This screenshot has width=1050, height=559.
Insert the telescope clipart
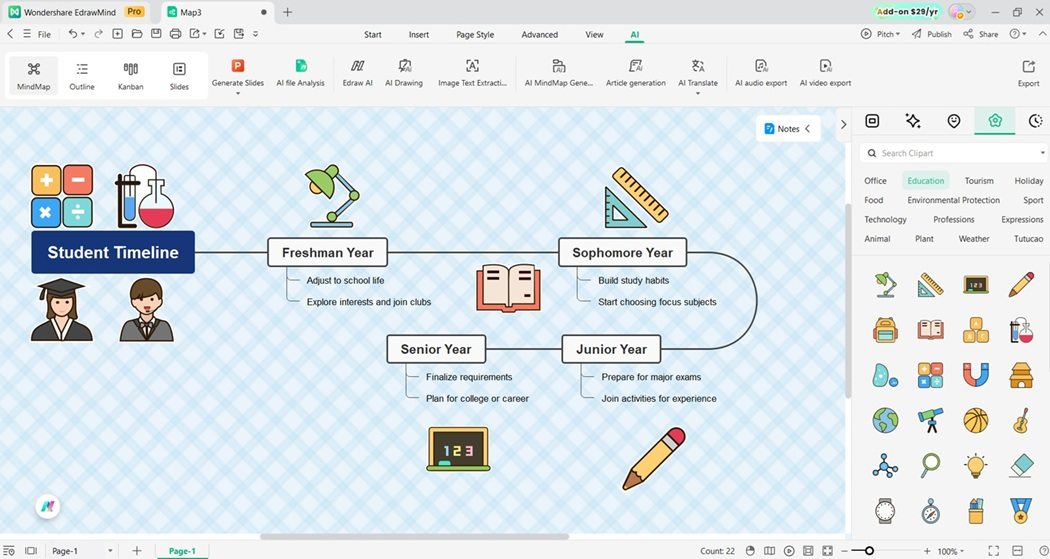pos(930,420)
